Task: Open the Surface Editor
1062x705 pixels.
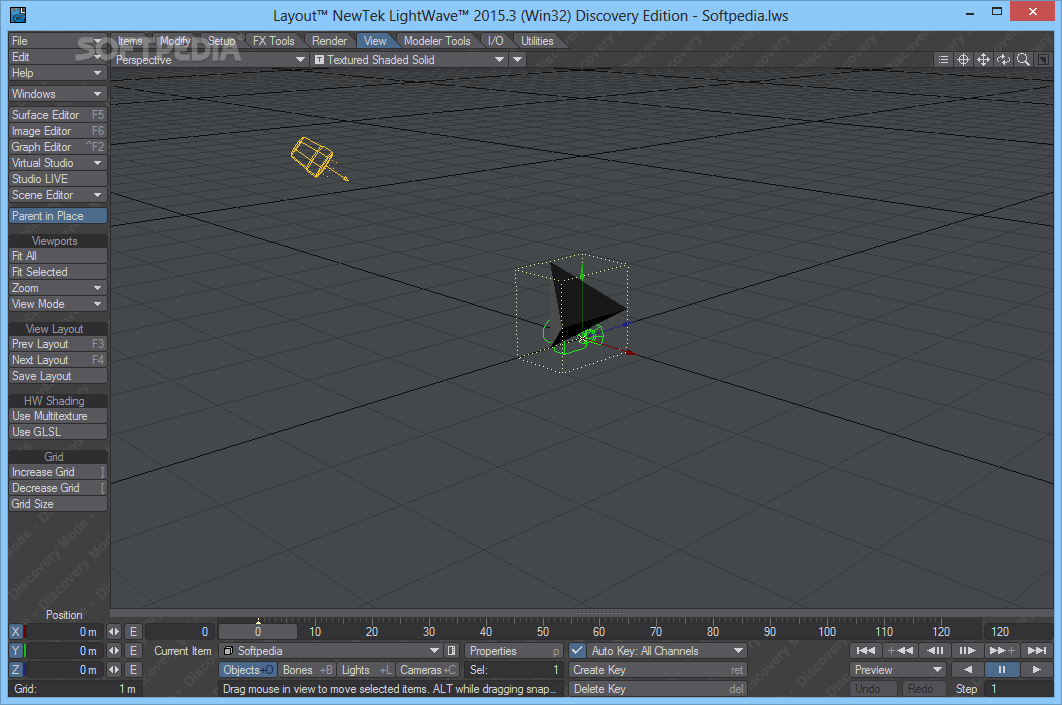Action: click(x=58, y=114)
